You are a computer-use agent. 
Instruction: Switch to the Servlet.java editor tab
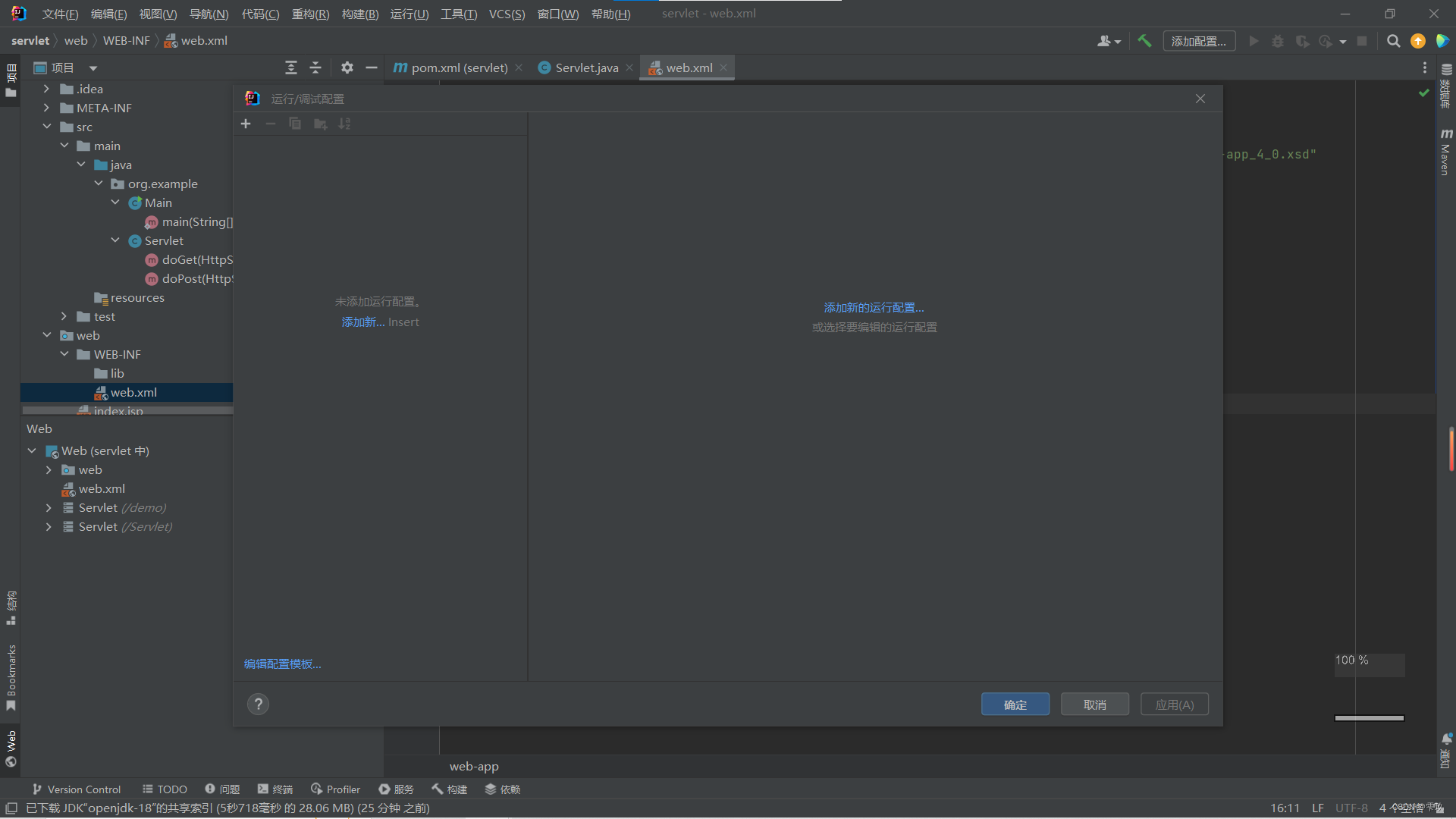click(586, 67)
